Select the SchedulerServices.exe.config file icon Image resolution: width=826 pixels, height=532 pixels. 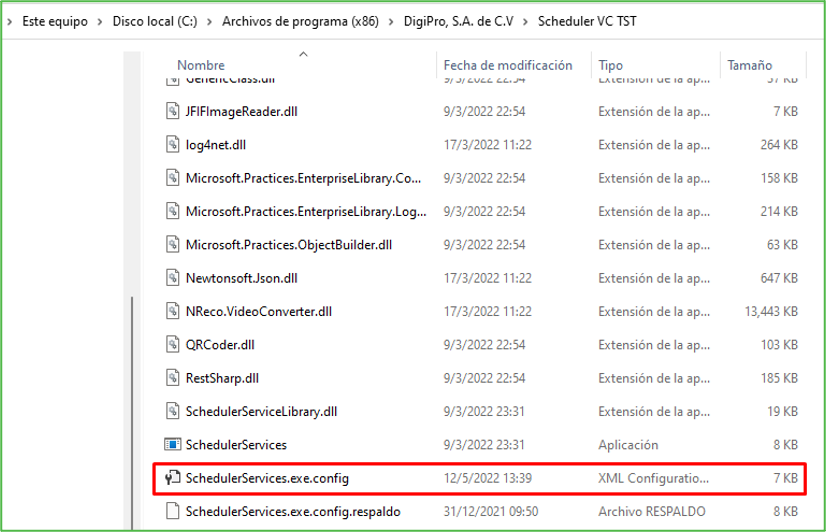point(172,479)
